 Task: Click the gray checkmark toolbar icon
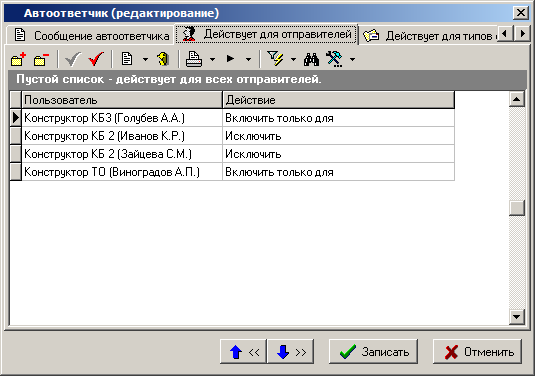[x=73, y=59]
